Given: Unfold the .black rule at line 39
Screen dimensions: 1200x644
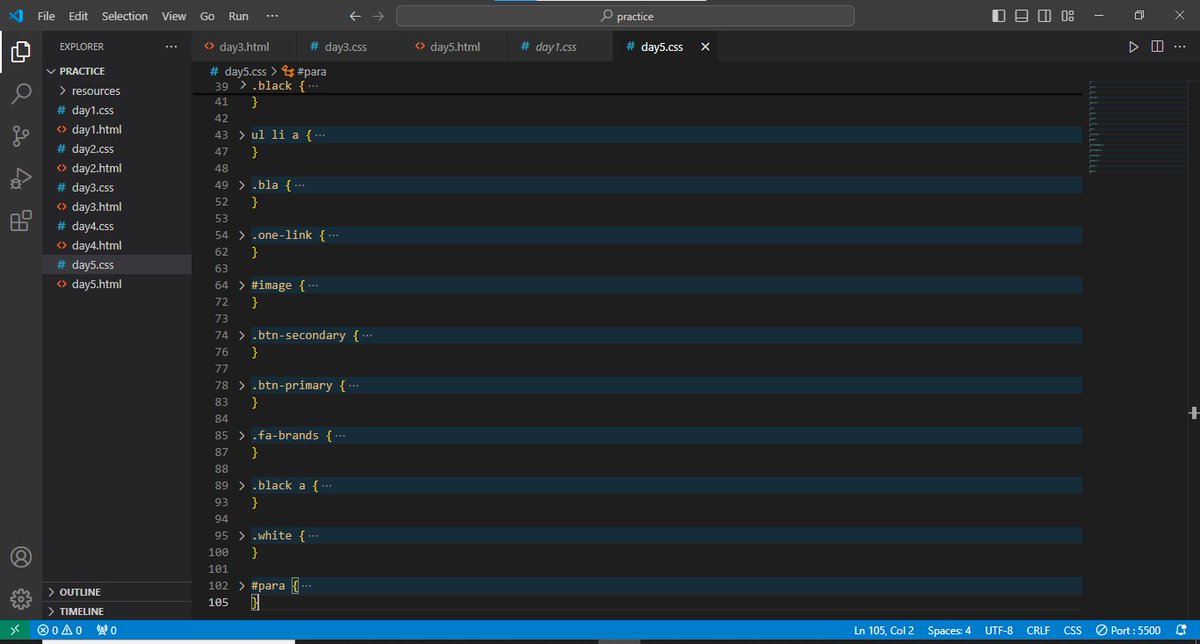Looking at the screenshot, I should 242,85.
